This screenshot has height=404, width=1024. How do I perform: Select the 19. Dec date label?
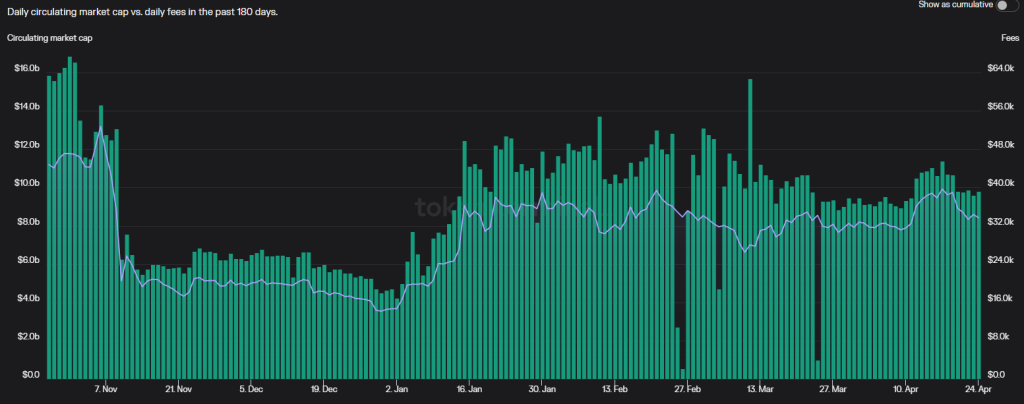tap(324, 389)
